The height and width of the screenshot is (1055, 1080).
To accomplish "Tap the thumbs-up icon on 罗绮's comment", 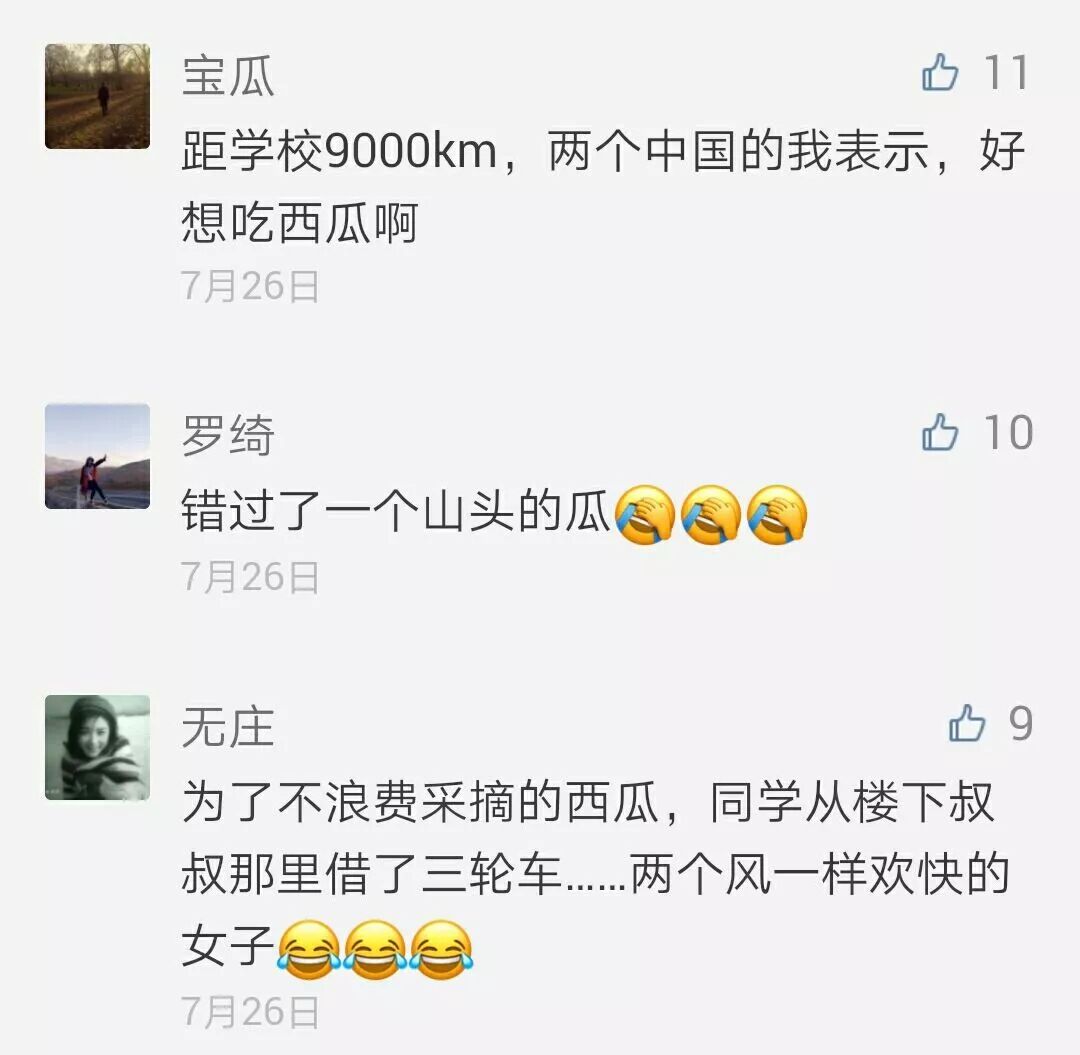I will pyautogui.click(x=939, y=432).
